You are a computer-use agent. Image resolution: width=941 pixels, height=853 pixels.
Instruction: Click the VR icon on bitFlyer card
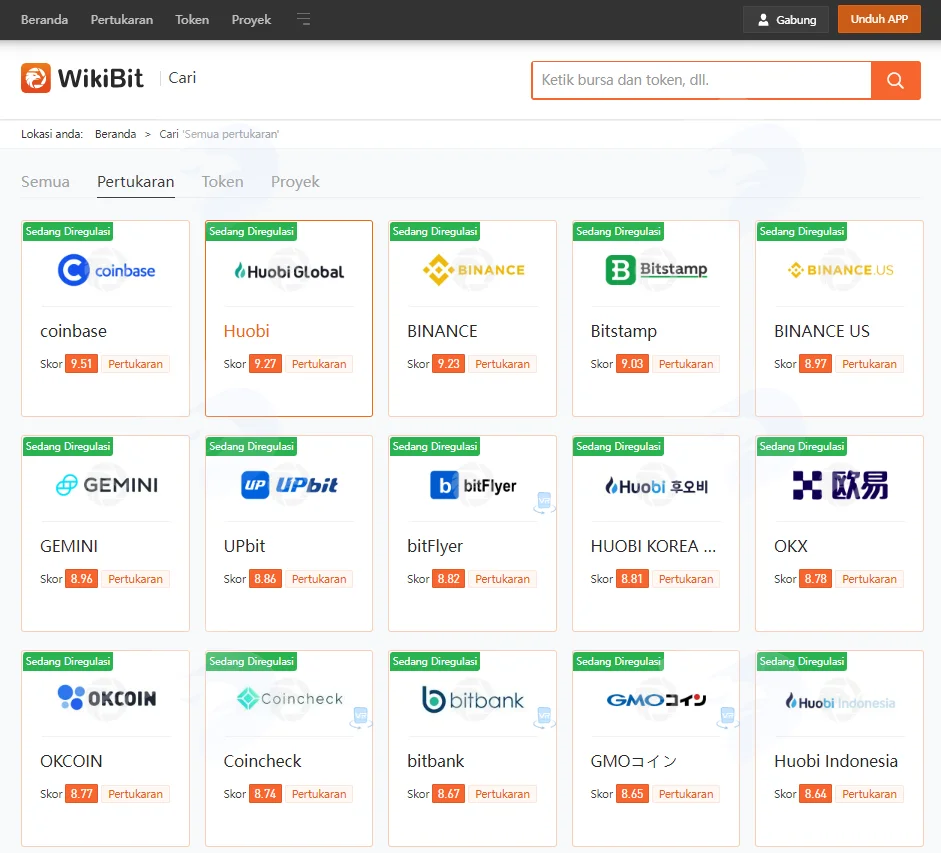point(544,502)
